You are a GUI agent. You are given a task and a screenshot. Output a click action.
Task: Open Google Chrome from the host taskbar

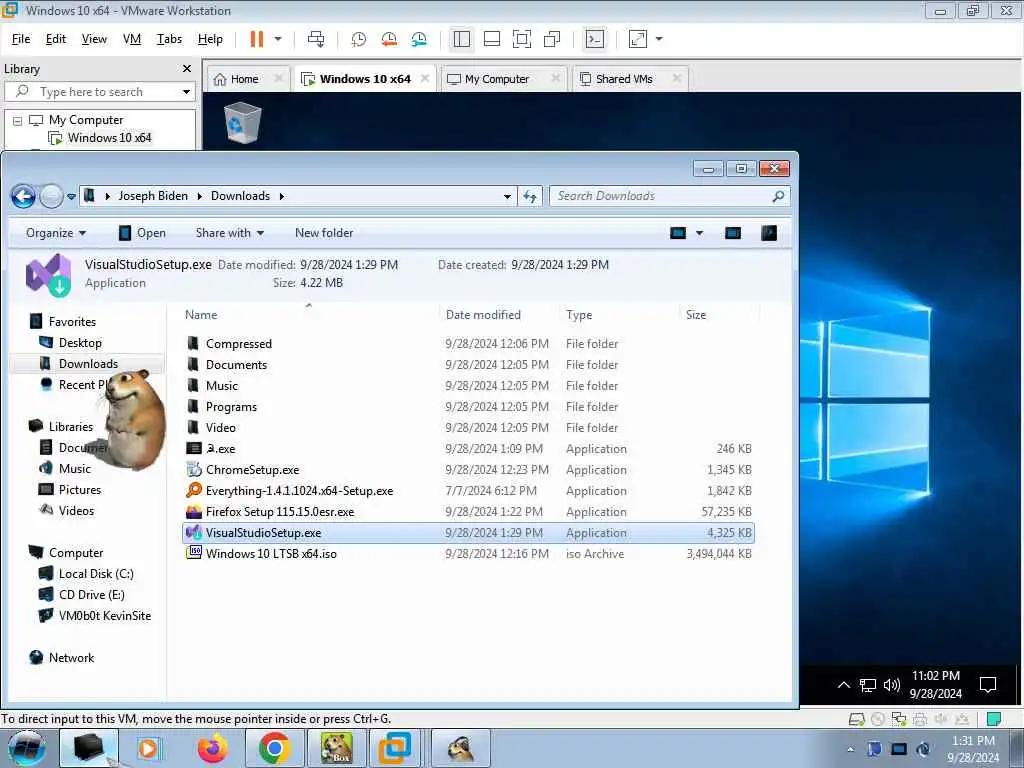click(x=274, y=748)
